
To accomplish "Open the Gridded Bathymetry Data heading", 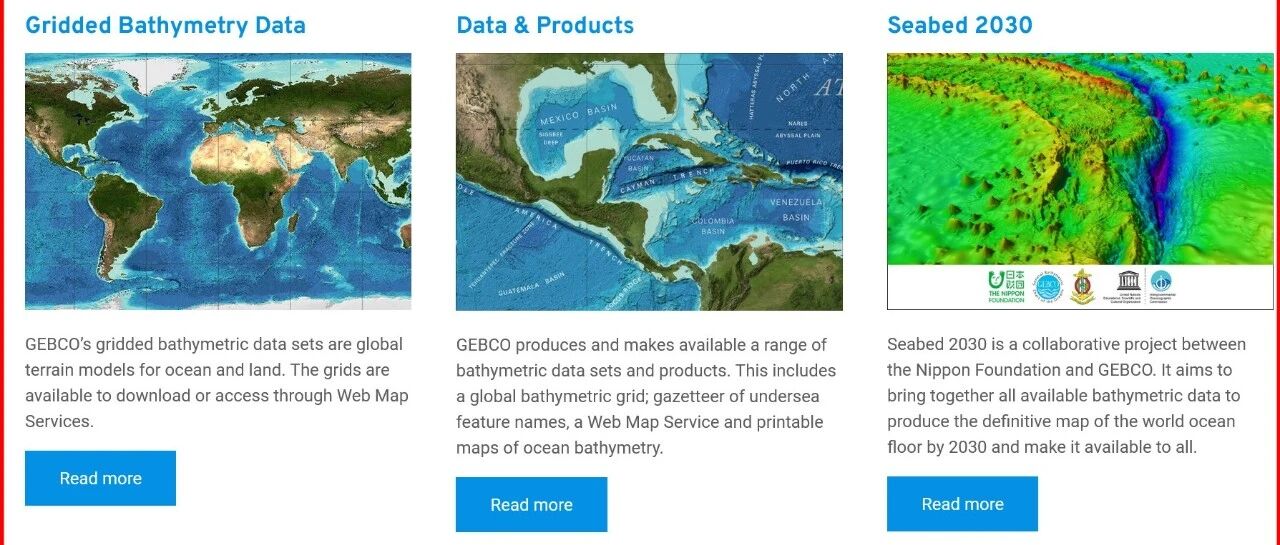I will 165,25.
